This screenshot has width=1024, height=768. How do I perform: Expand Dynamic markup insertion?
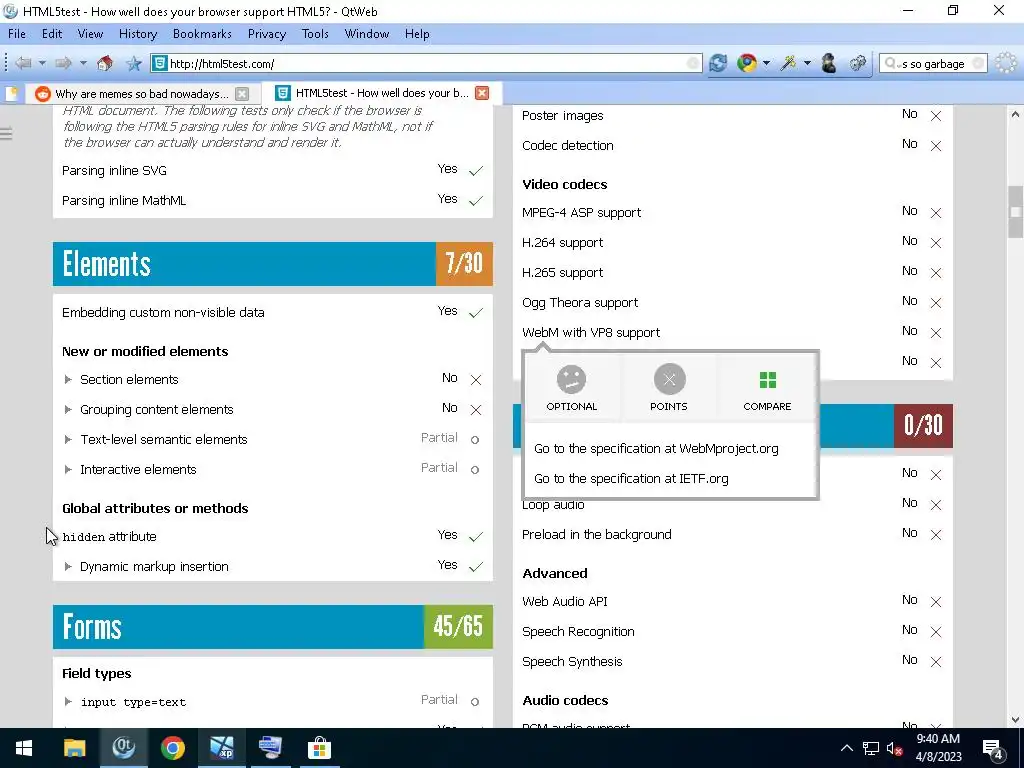coord(68,566)
